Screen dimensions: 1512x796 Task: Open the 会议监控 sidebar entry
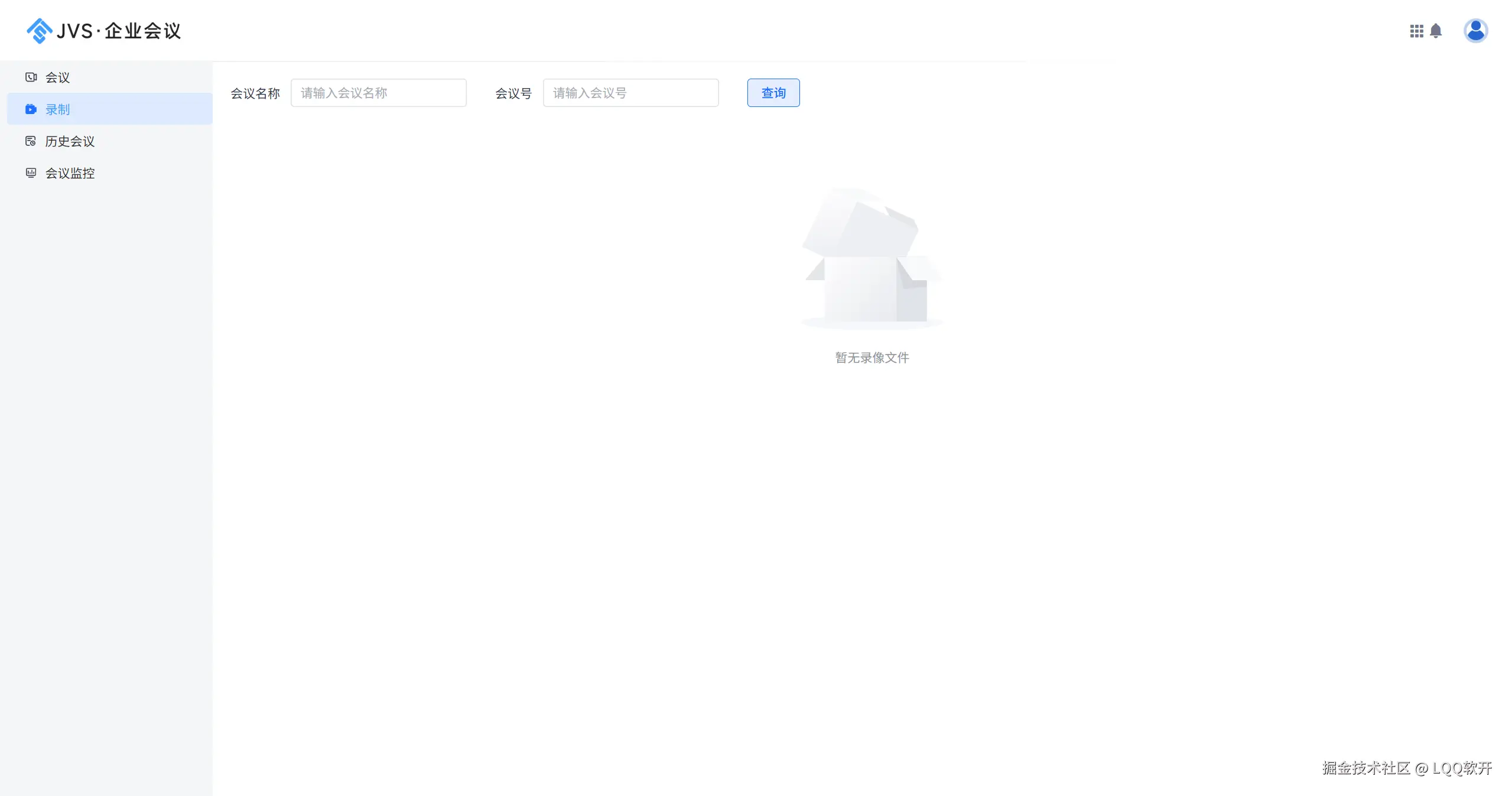(70, 173)
